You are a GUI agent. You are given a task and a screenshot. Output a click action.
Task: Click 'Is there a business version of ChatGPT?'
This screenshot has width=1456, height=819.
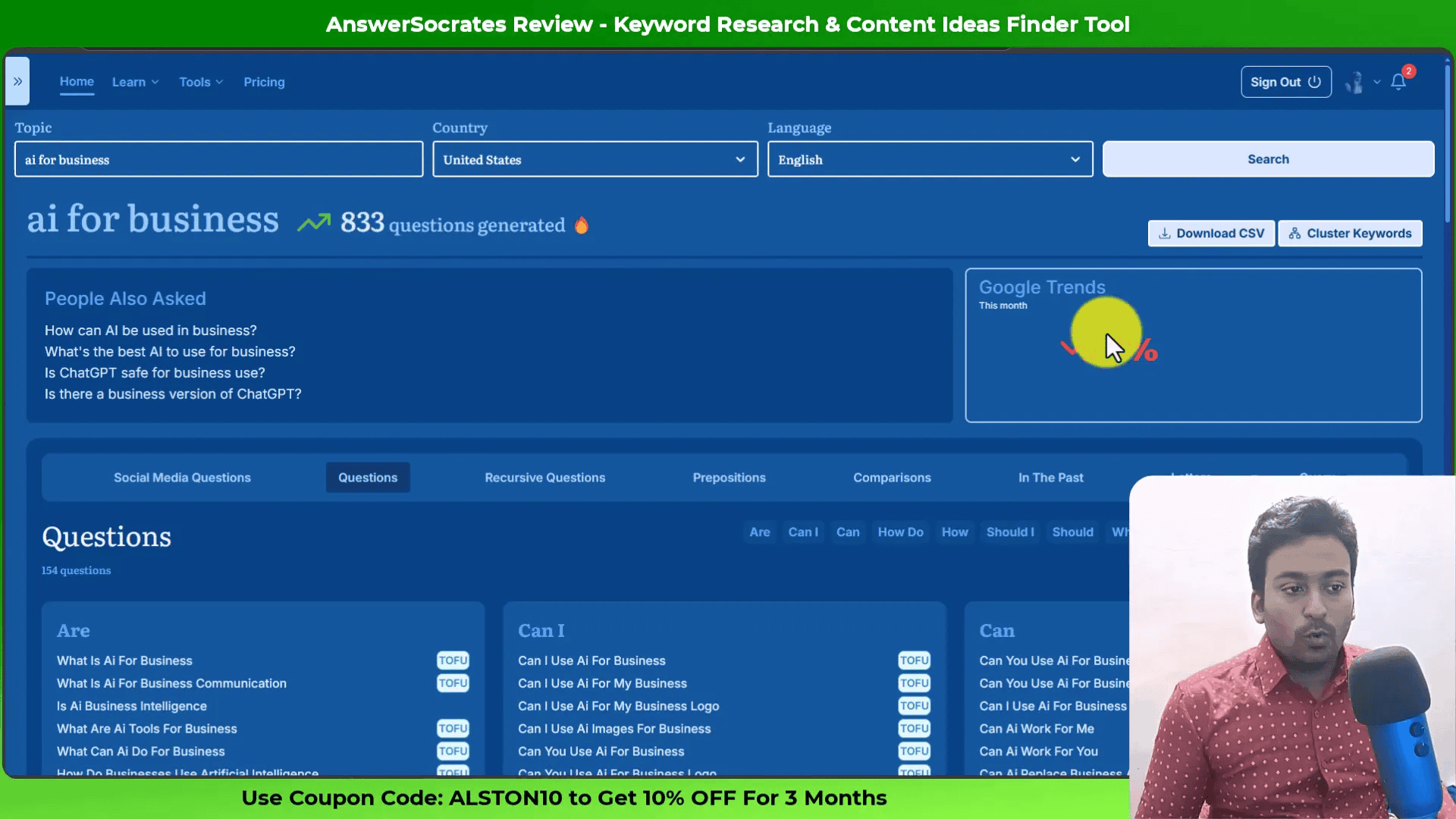pos(173,394)
